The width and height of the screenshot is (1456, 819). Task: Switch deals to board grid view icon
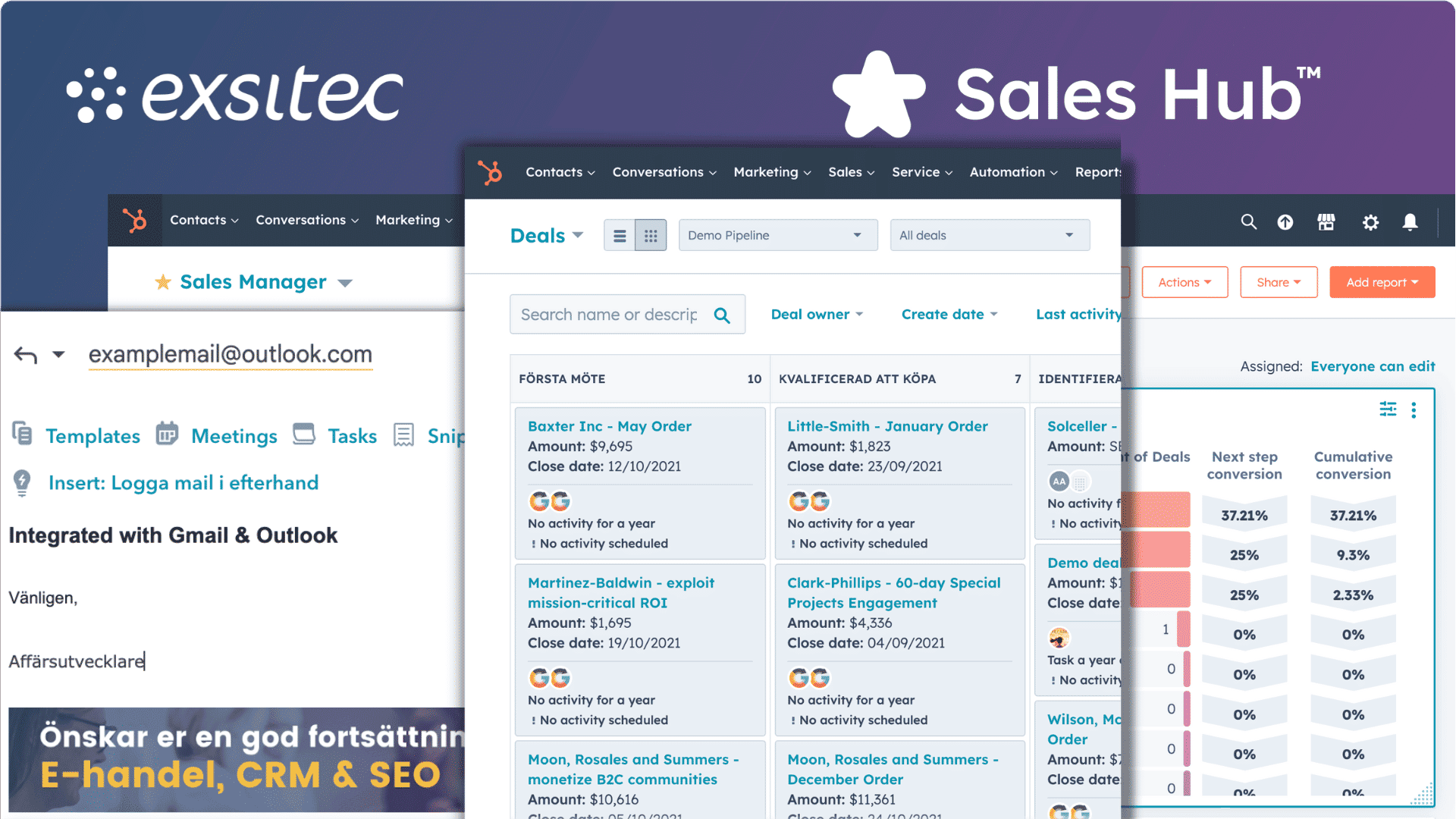[651, 236]
